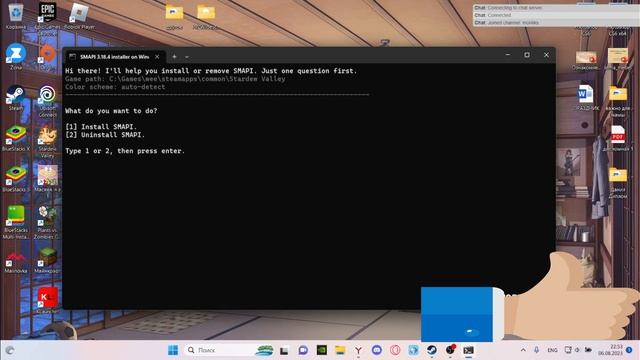Open the notification badge in tray
This screenshot has height=360, width=640.
pyautogui.click(x=629, y=350)
